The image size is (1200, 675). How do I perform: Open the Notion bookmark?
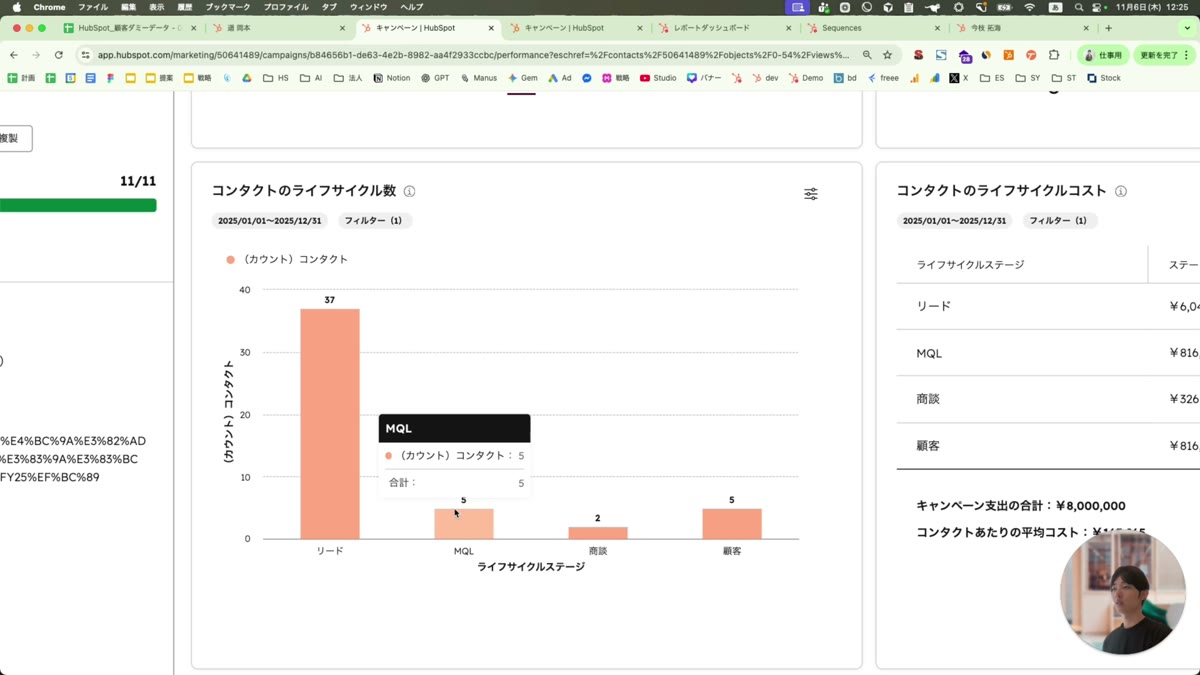pos(392,78)
